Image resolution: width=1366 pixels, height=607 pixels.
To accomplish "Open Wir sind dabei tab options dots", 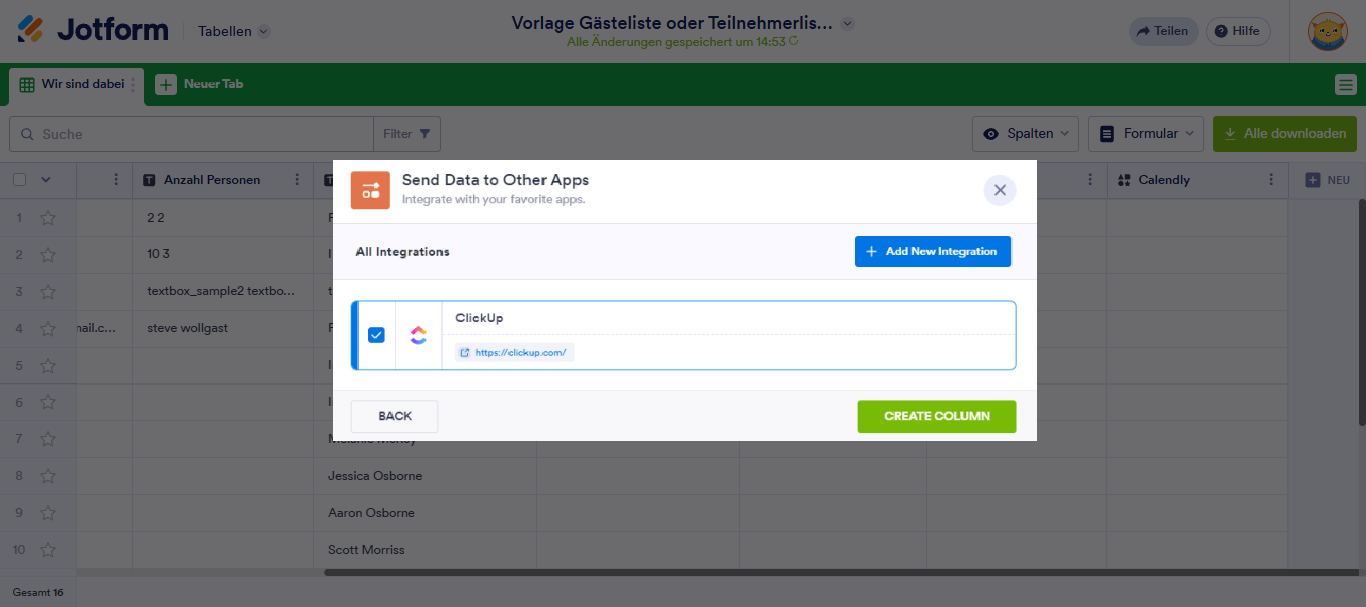I will point(133,85).
